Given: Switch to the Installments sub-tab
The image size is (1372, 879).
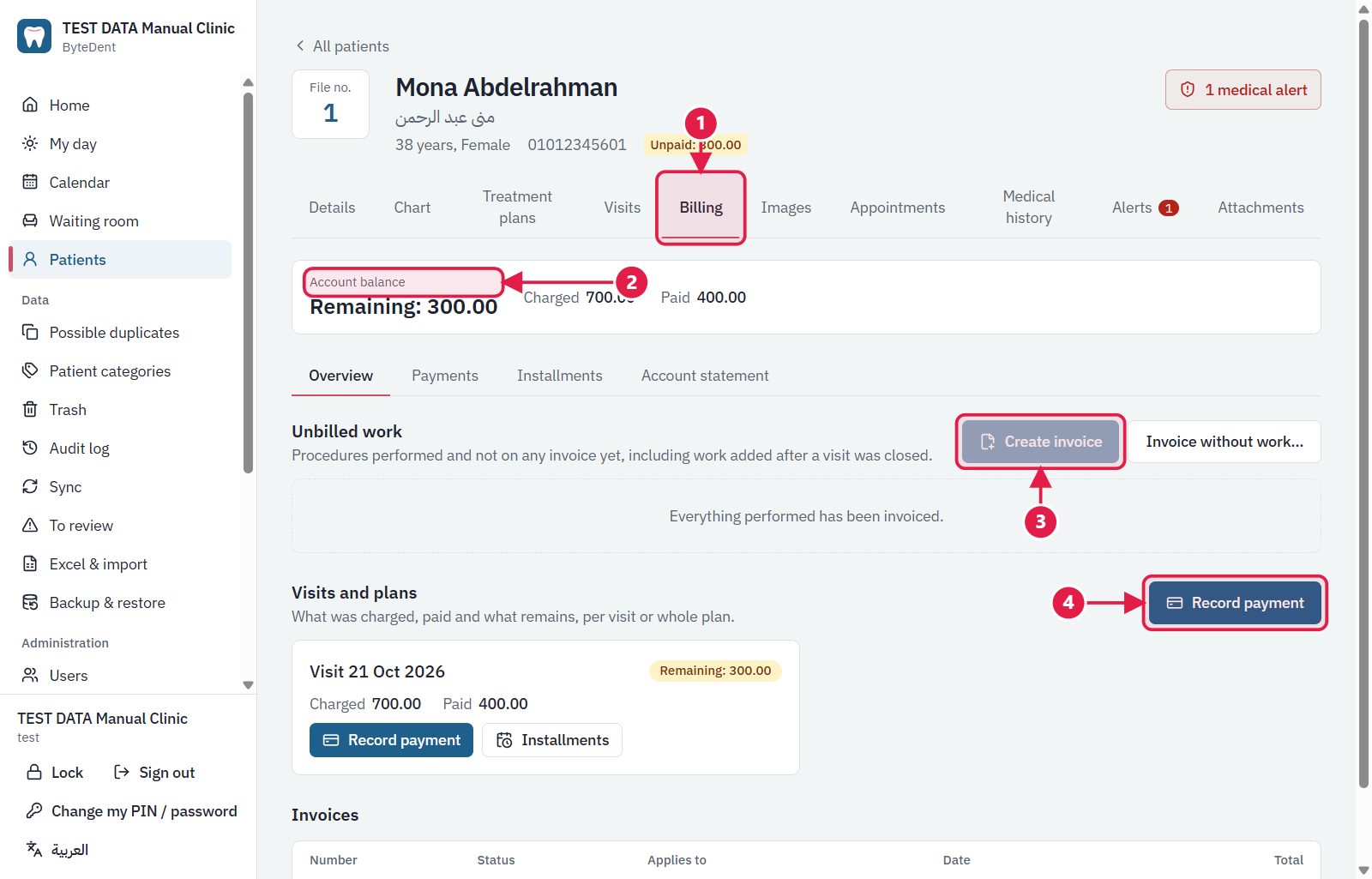Looking at the screenshot, I should (x=560, y=376).
